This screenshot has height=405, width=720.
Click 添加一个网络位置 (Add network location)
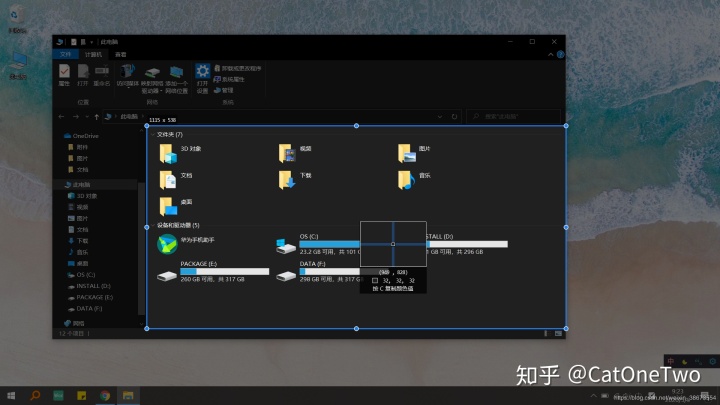pyautogui.click(x=177, y=80)
